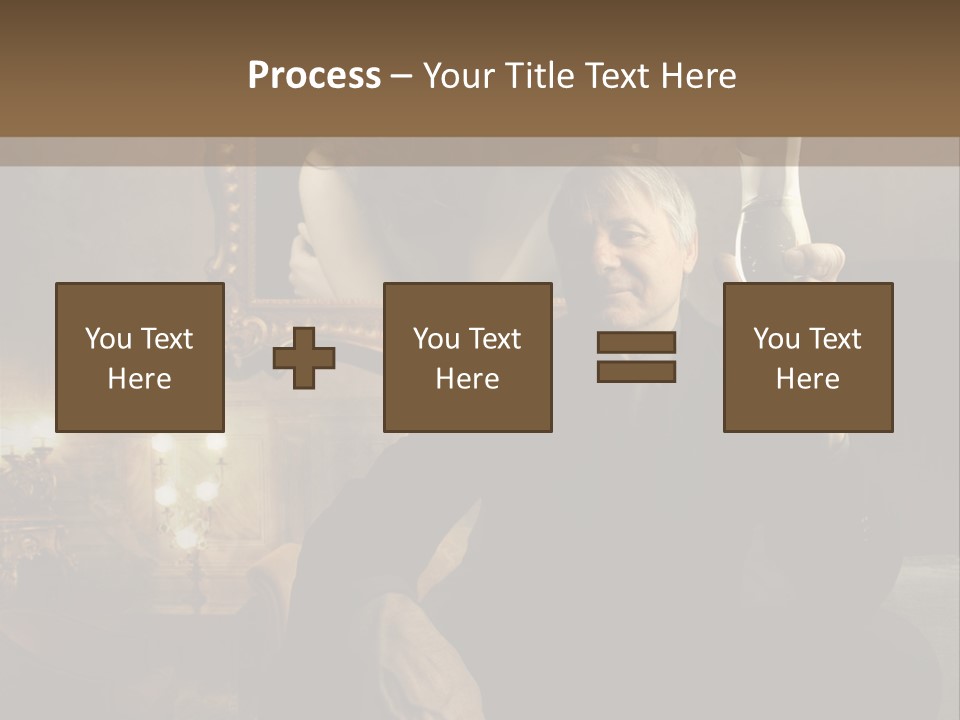Click "You Text" in the middle box
The width and height of the screenshot is (960, 720).
(467, 339)
